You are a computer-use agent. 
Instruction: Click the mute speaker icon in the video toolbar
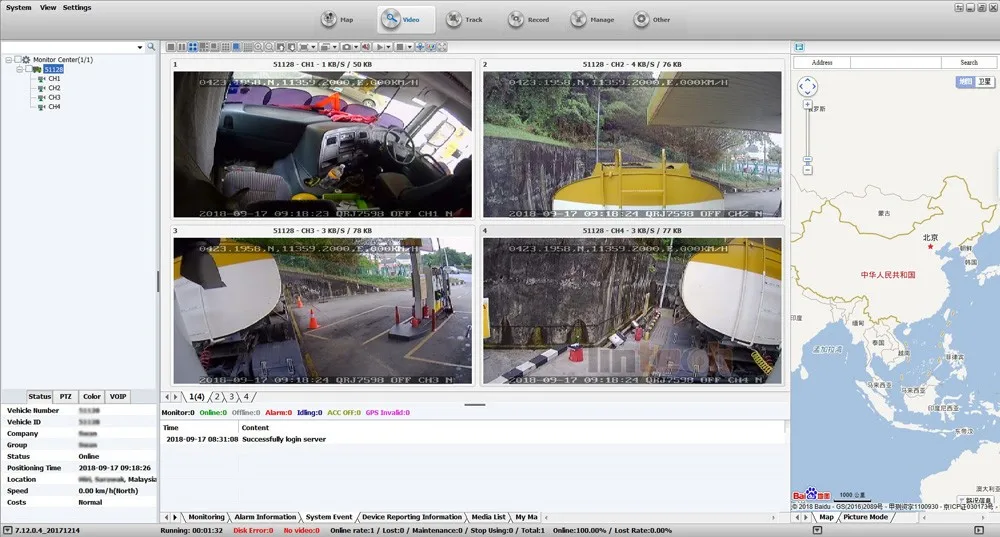[367, 47]
